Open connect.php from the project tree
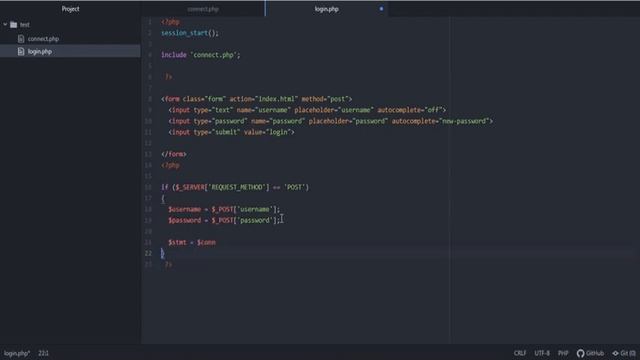 [43, 39]
